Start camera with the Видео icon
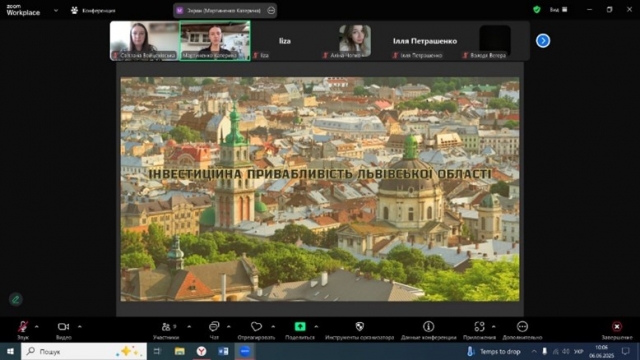The width and height of the screenshot is (640, 360). tap(63, 327)
